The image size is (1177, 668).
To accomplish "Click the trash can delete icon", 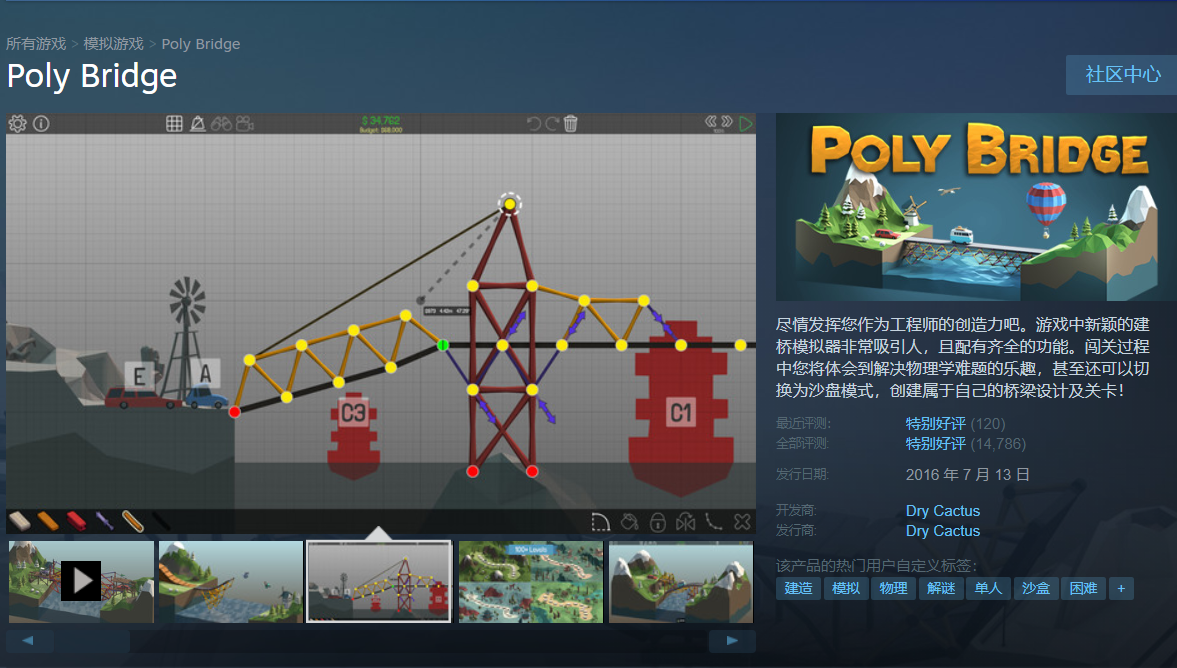I will click(570, 124).
